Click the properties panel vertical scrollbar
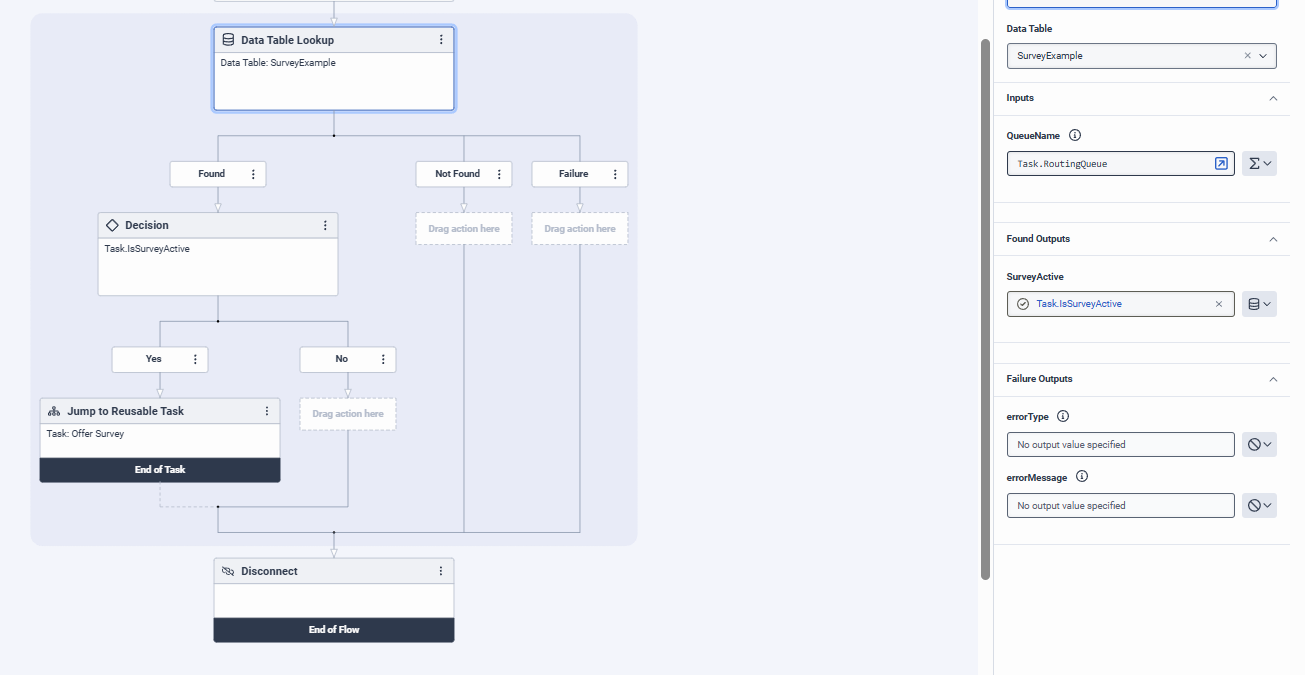 point(985,300)
